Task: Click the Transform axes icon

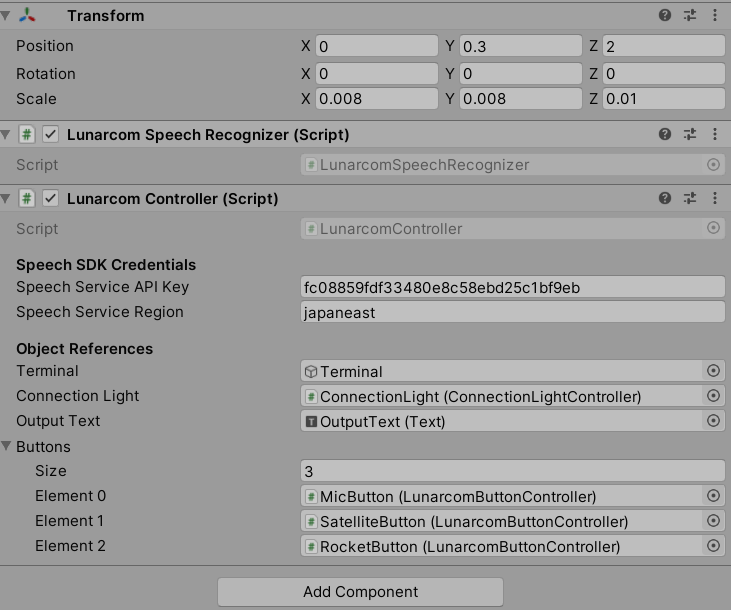Action: (x=27, y=15)
